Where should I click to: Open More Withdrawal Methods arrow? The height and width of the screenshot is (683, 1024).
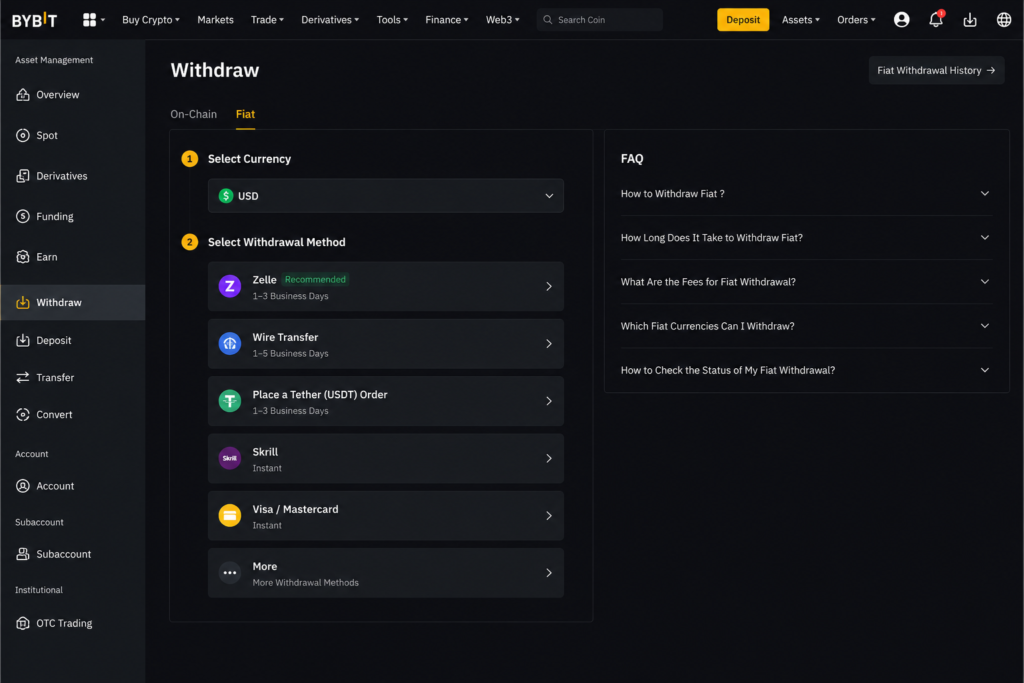(549, 573)
